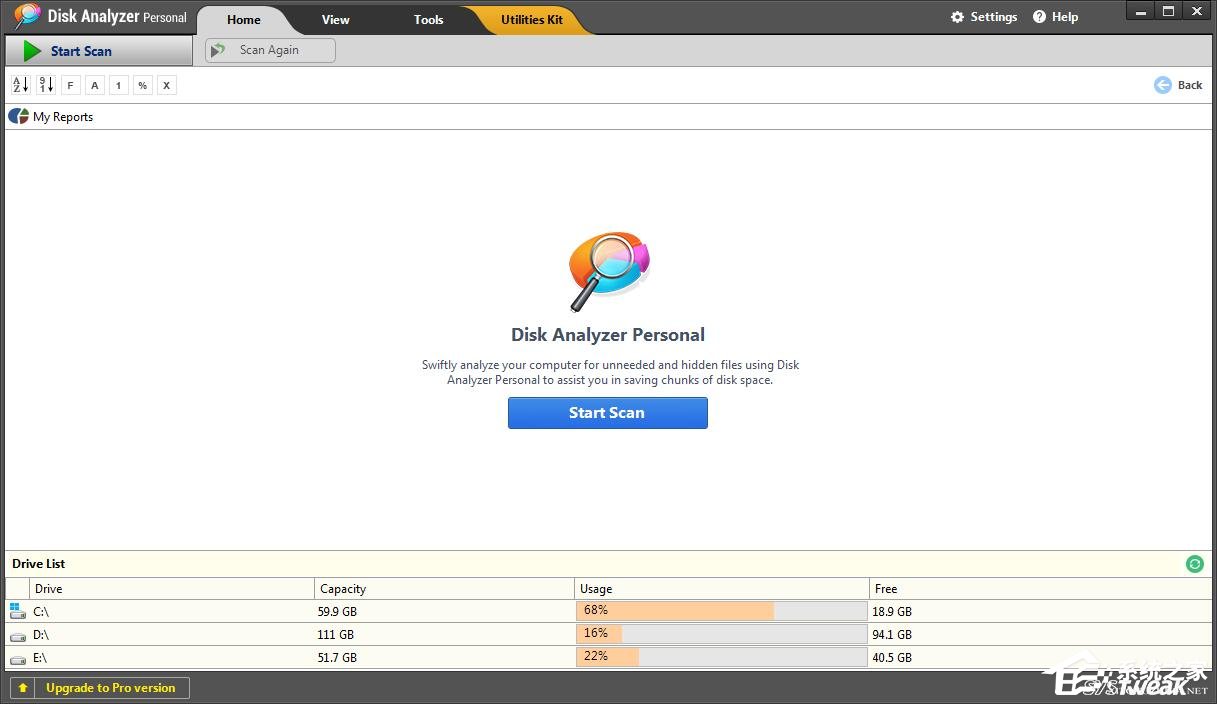Sort by the Free column header

click(1040, 589)
